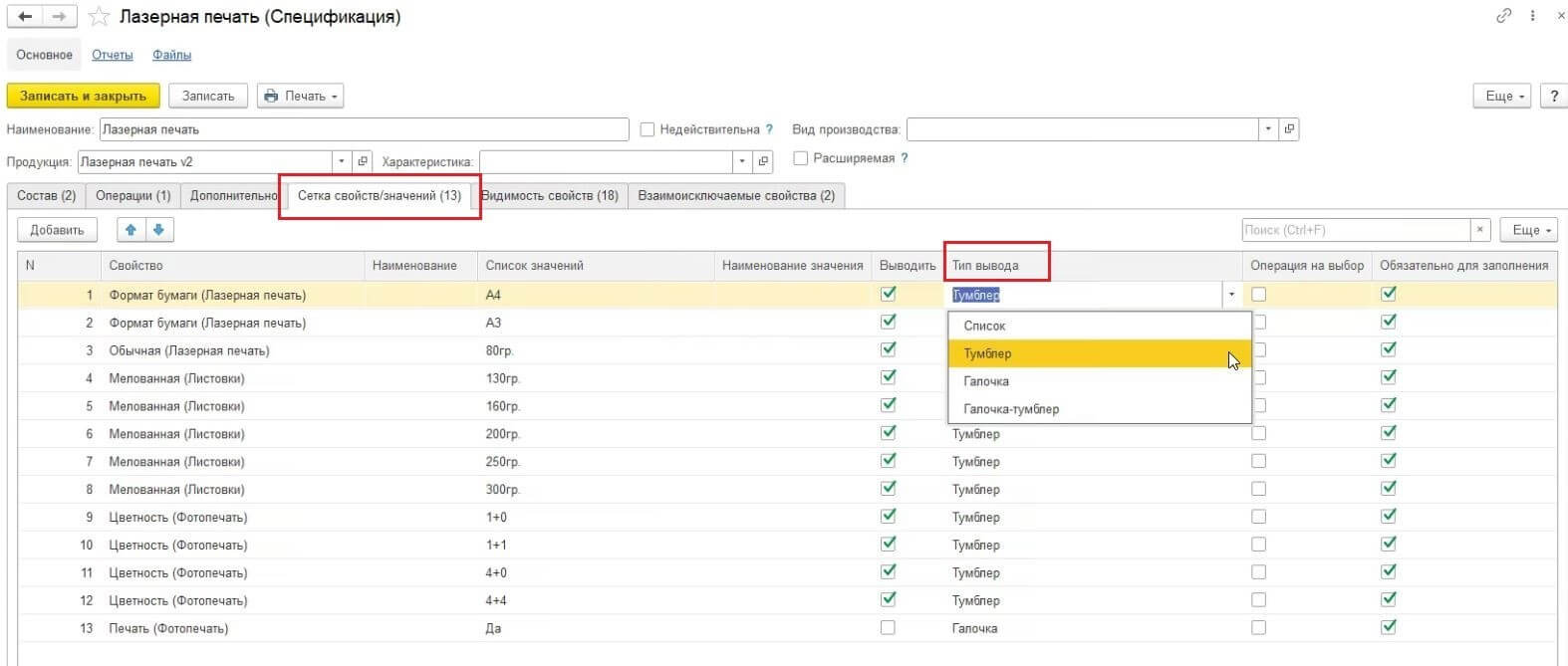This screenshot has width=1568, height=666.
Task: Open the help question-mark button
Action: [x=1554, y=96]
